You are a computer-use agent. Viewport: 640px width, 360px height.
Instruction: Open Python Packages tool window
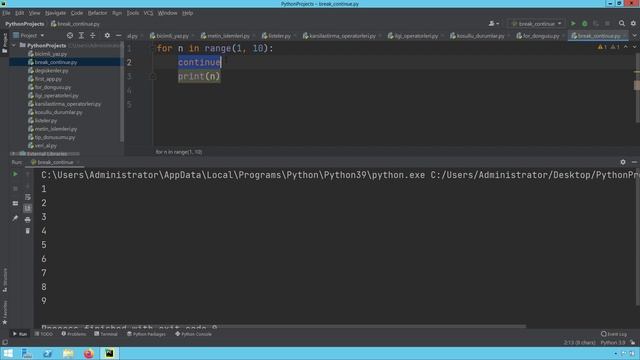tap(146, 334)
